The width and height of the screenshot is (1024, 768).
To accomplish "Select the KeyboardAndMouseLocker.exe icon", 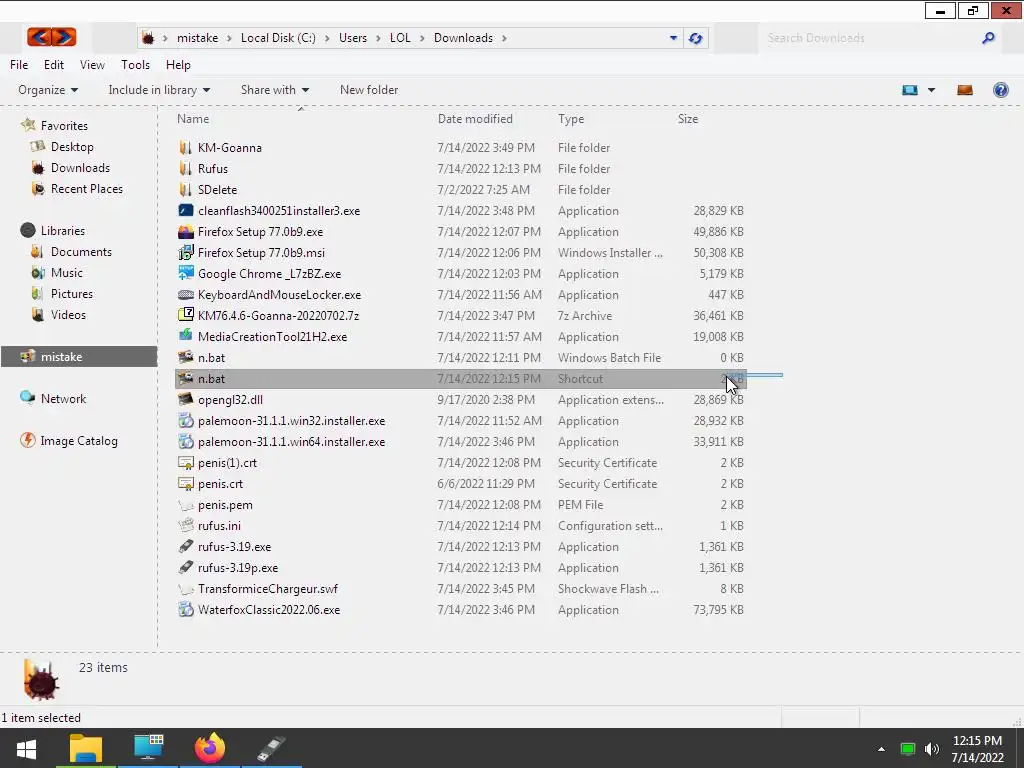I will 186,295.
